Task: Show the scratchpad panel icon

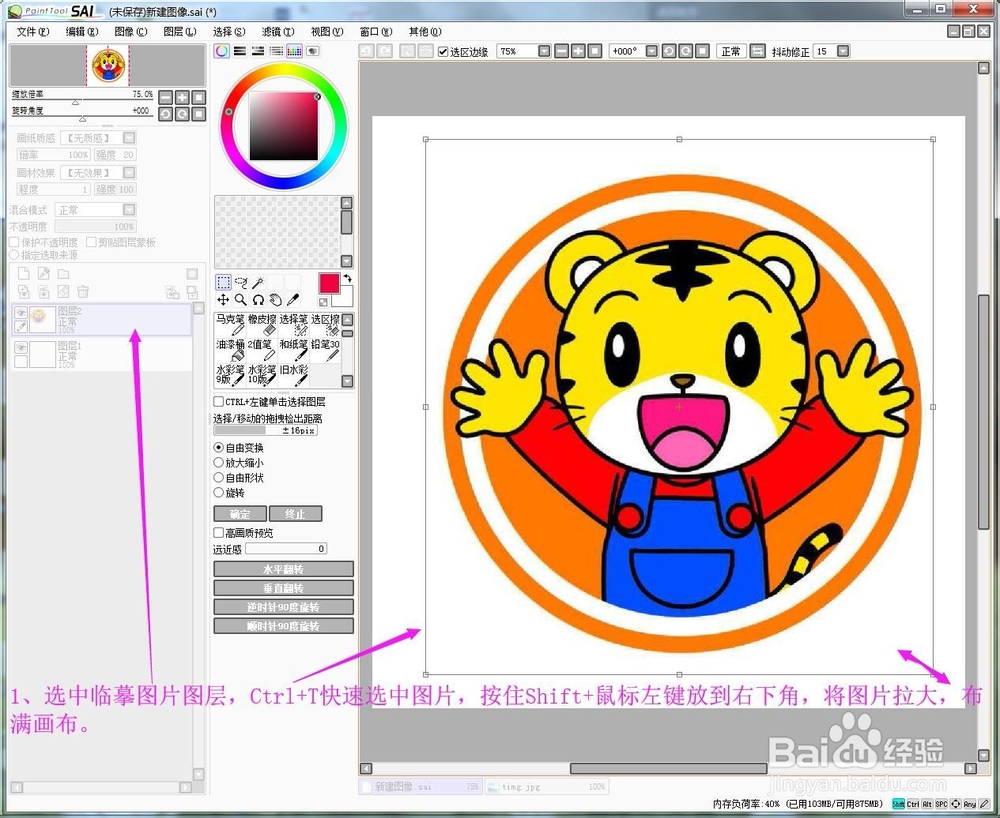Action: click(x=312, y=51)
